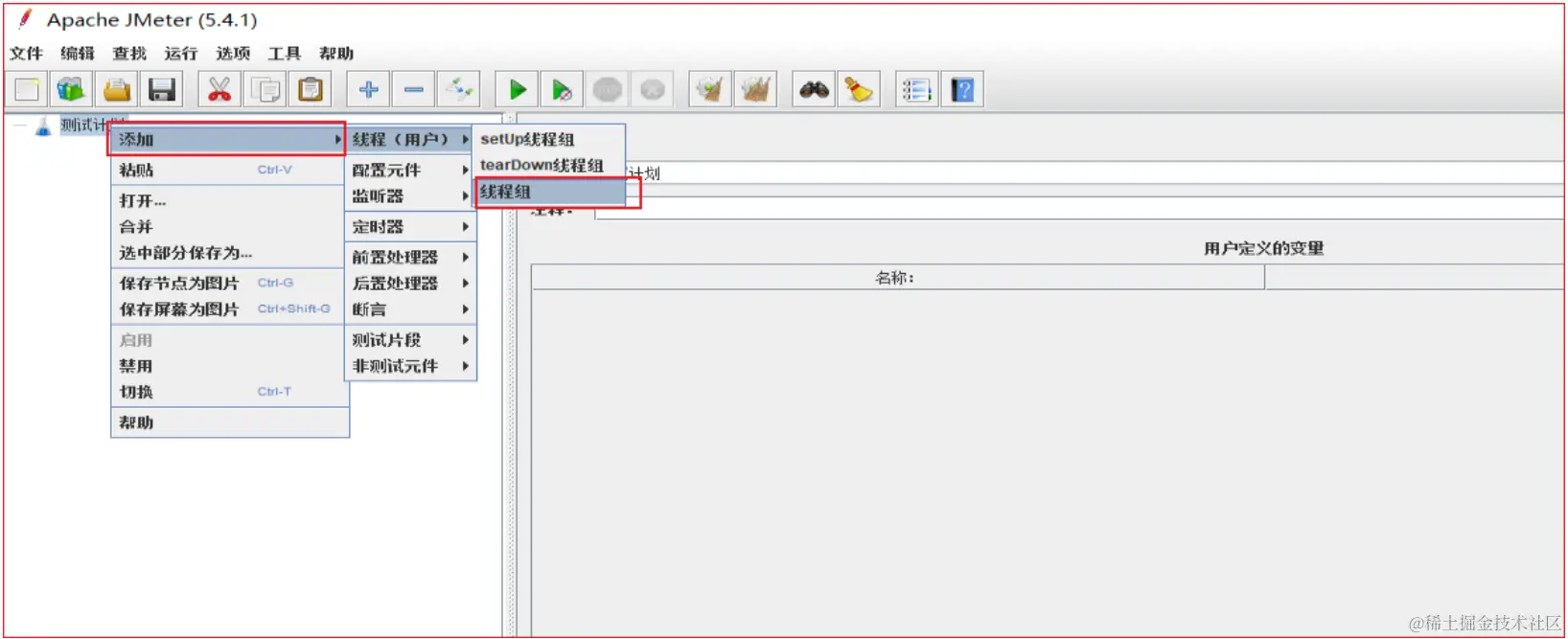The image size is (1568, 639).
Task: Click the Reset search broom icon
Action: click(859, 90)
